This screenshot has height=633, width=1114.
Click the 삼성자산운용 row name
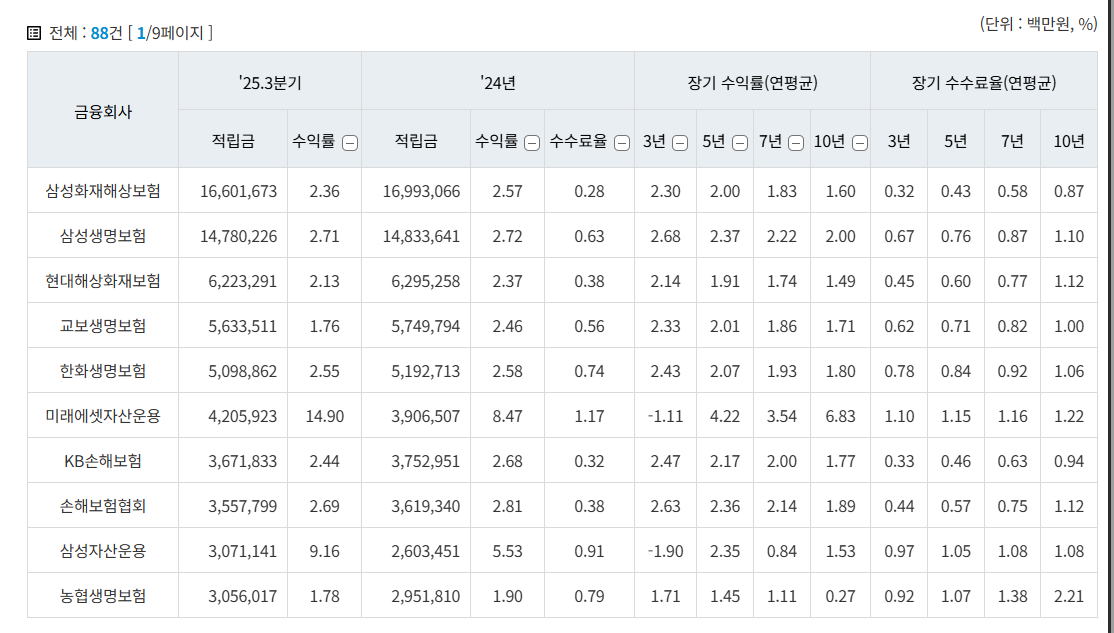pyautogui.click(x=103, y=551)
